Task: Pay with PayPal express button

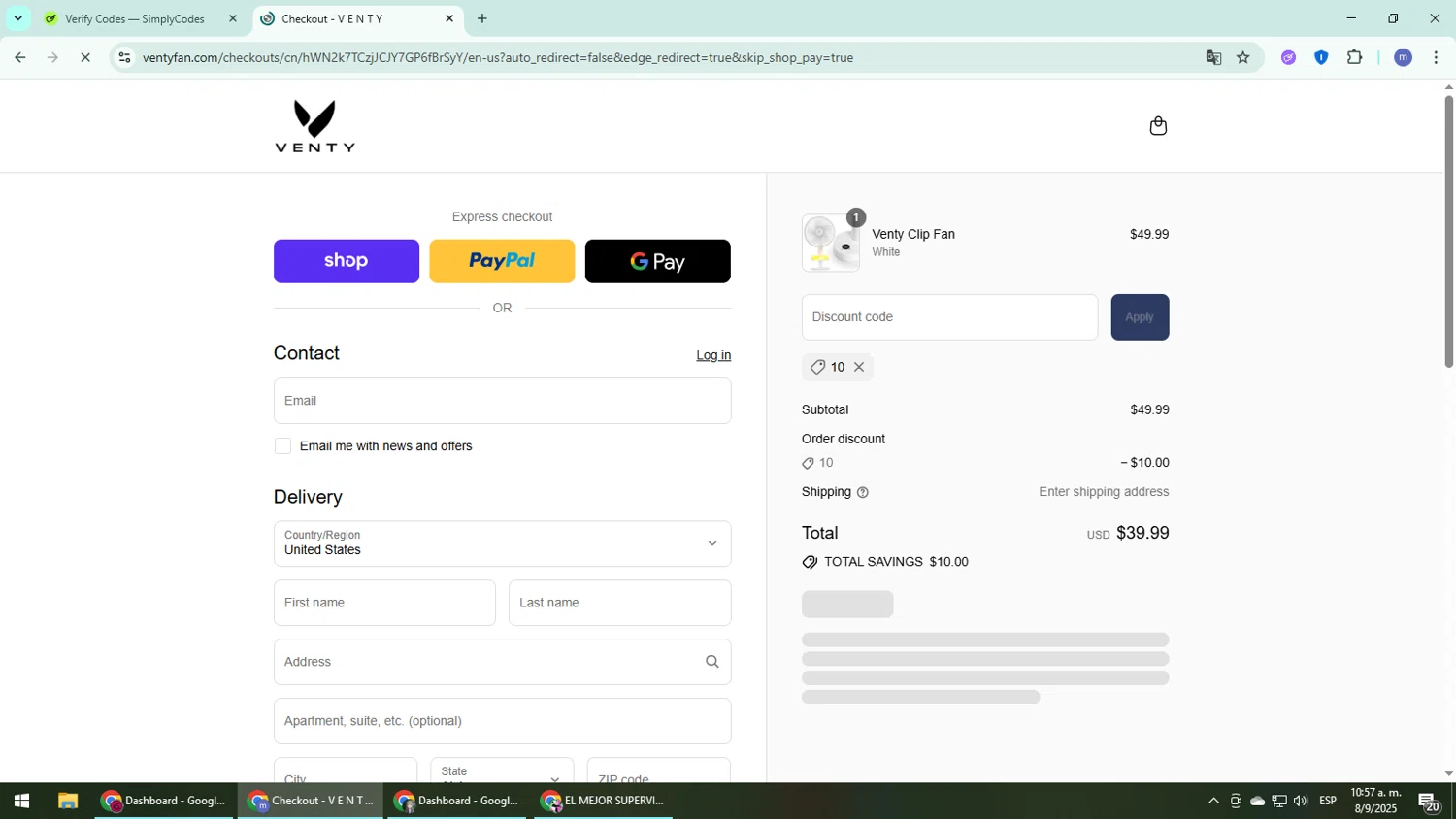Action: (x=502, y=261)
